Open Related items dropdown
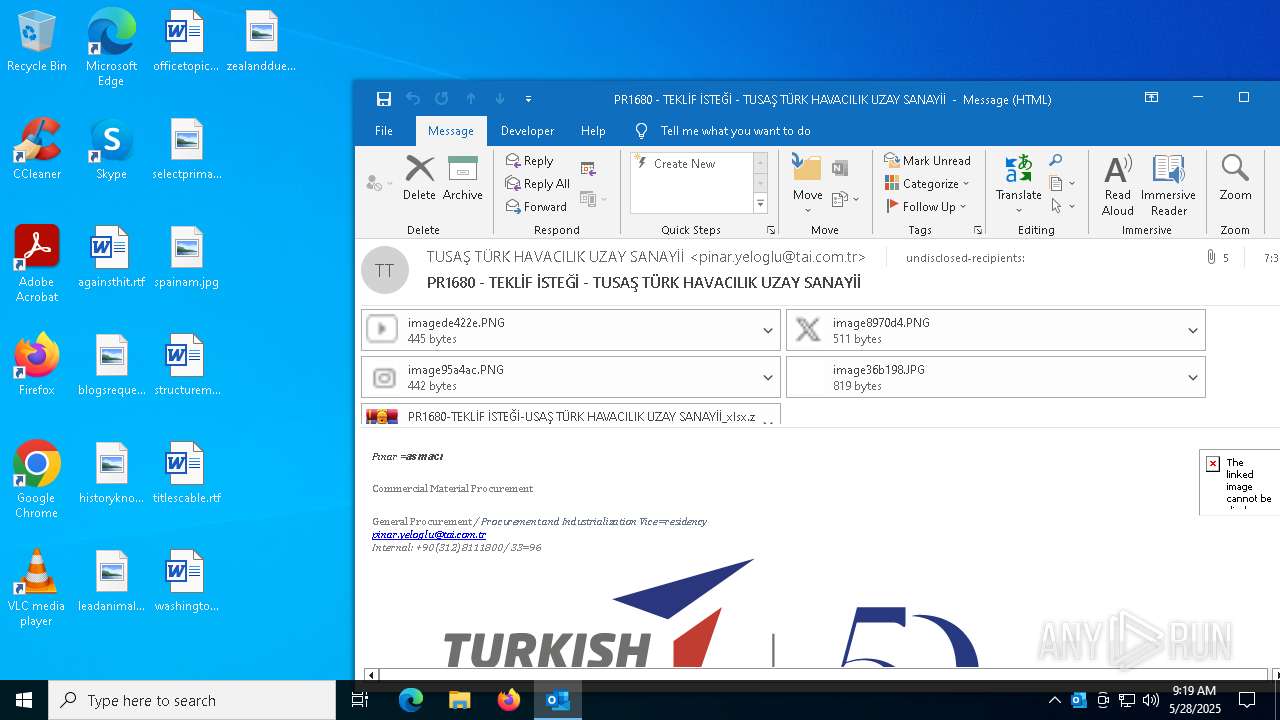Screen dimensions: 1280x720 (x=1063, y=184)
